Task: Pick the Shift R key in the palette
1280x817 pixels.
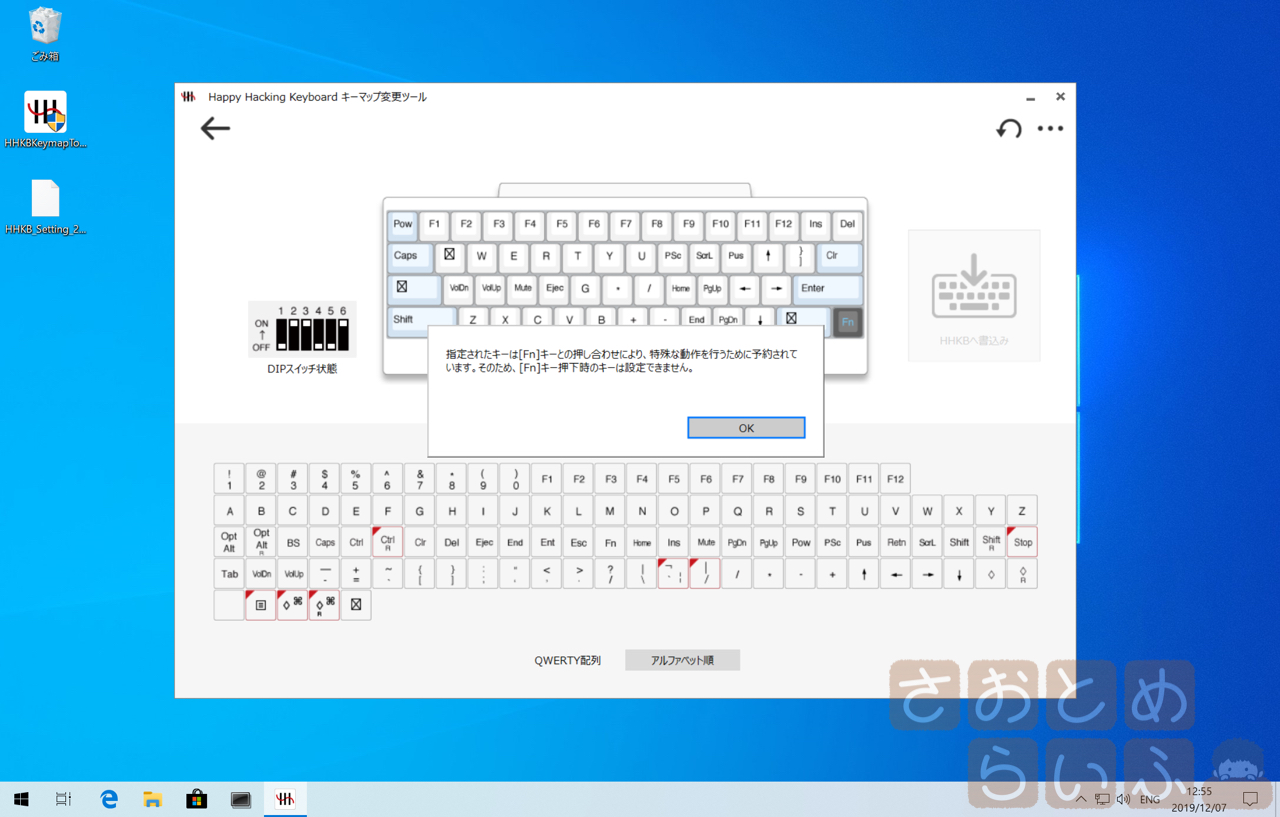Action: pos(991,542)
